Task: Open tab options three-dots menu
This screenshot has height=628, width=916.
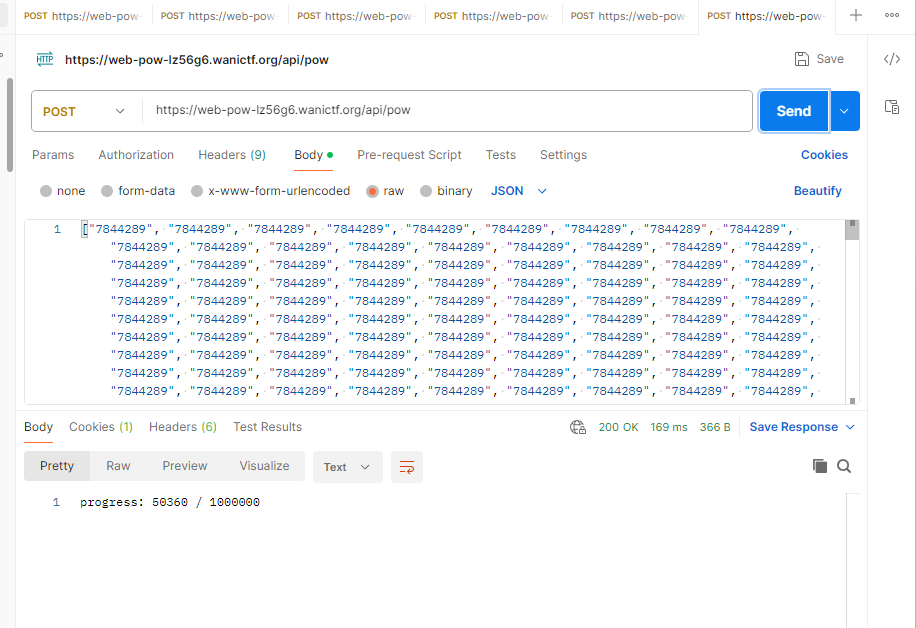Action: pyautogui.click(x=891, y=15)
